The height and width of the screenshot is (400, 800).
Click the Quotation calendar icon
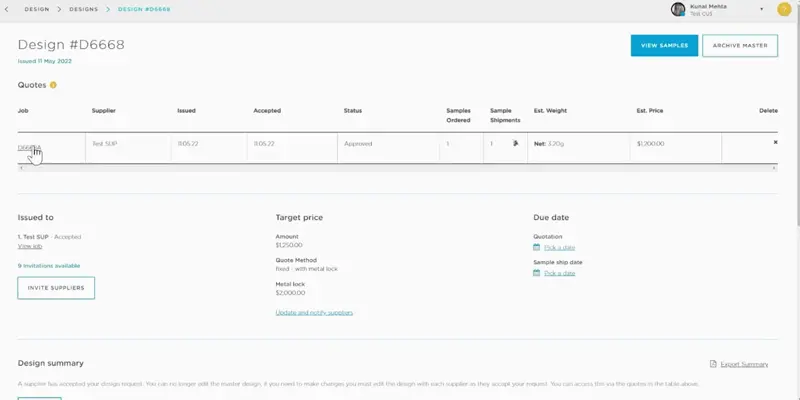[537, 247]
